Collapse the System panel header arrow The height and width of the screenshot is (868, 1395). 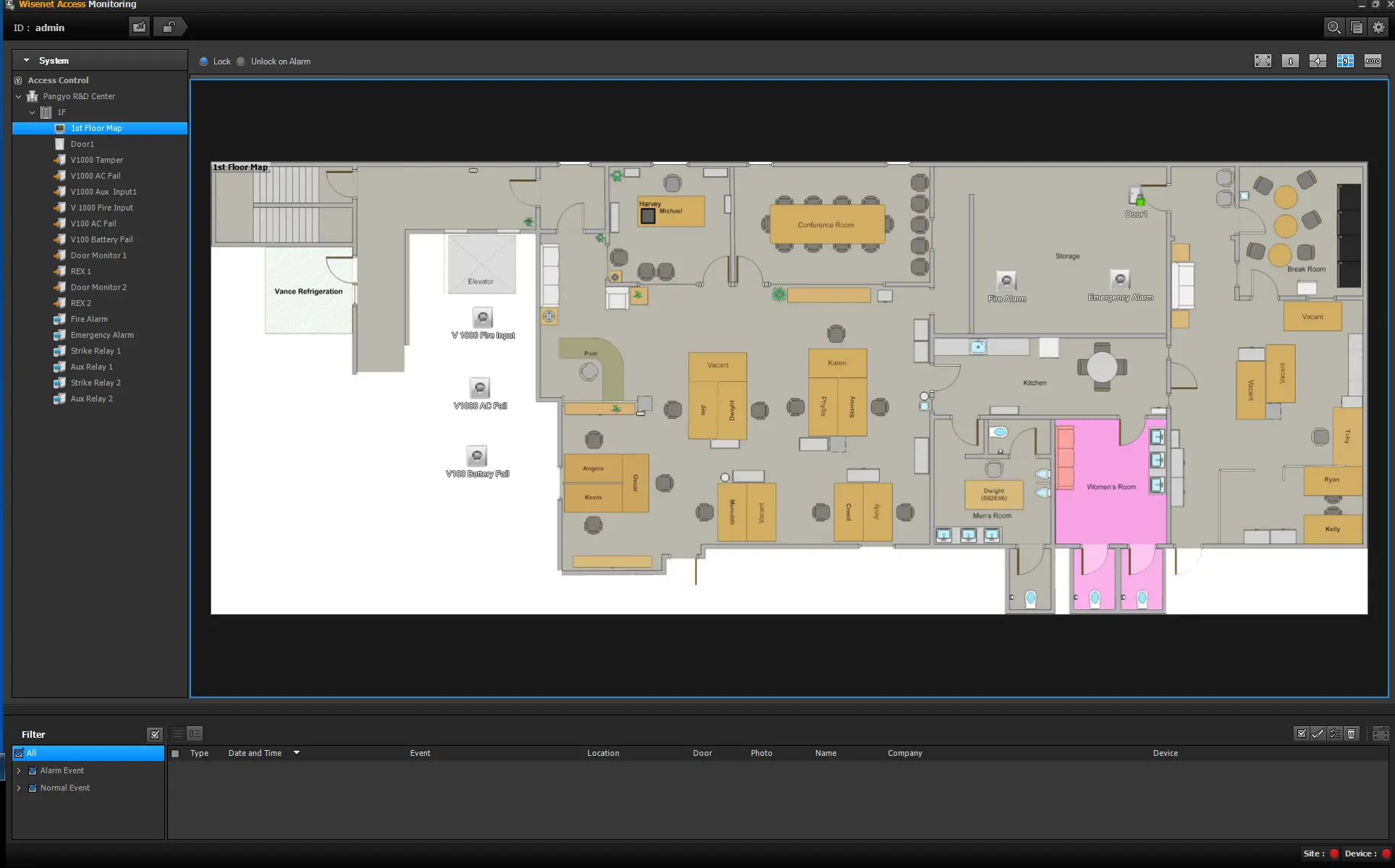(27, 61)
